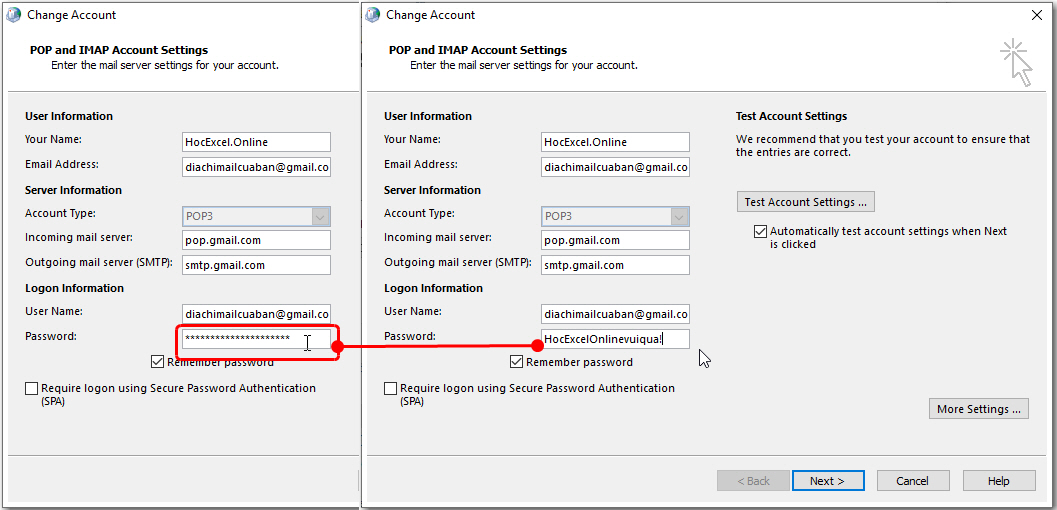Uncheck Automatically test account settings option
1057x510 pixels.
[x=760, y=232]
